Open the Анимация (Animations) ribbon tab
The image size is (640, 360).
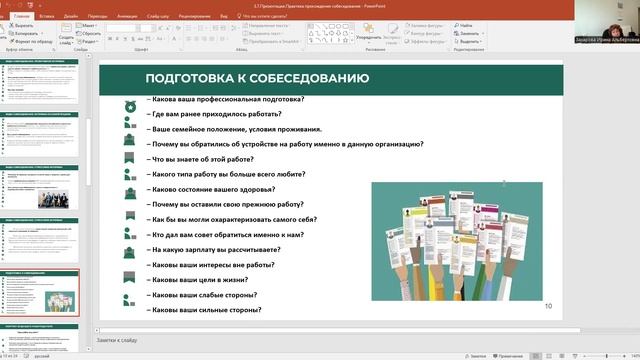(x=127, y=16)
